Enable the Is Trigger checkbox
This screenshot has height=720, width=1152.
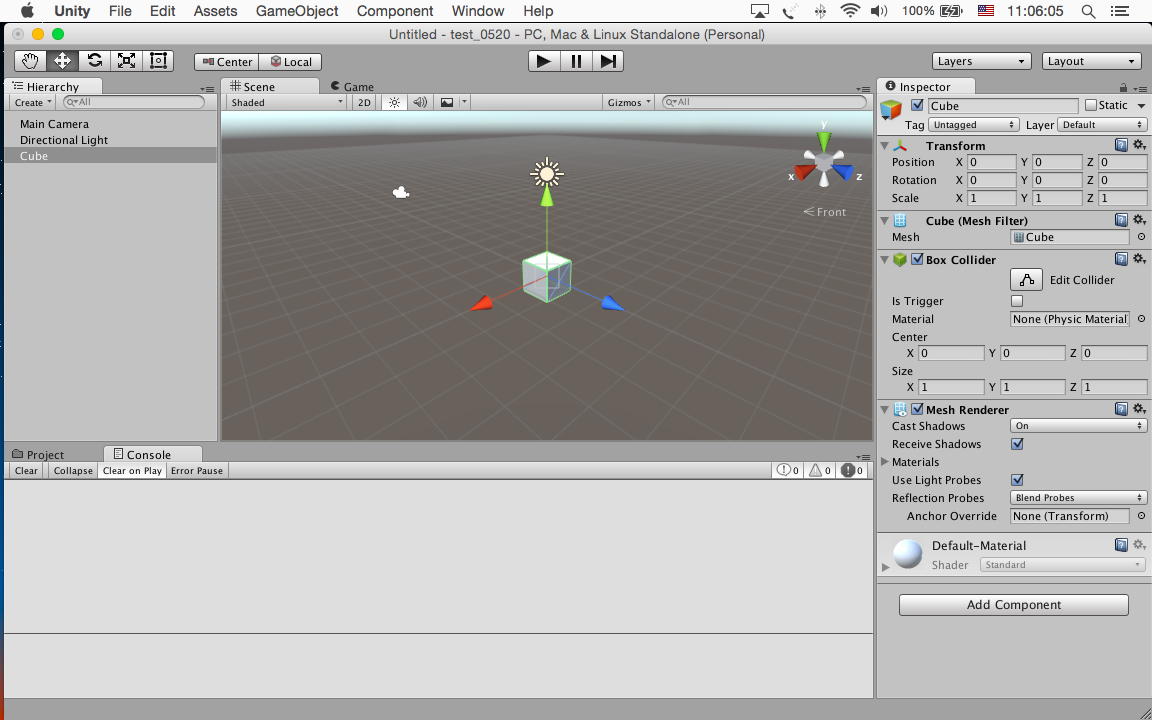1017,301
